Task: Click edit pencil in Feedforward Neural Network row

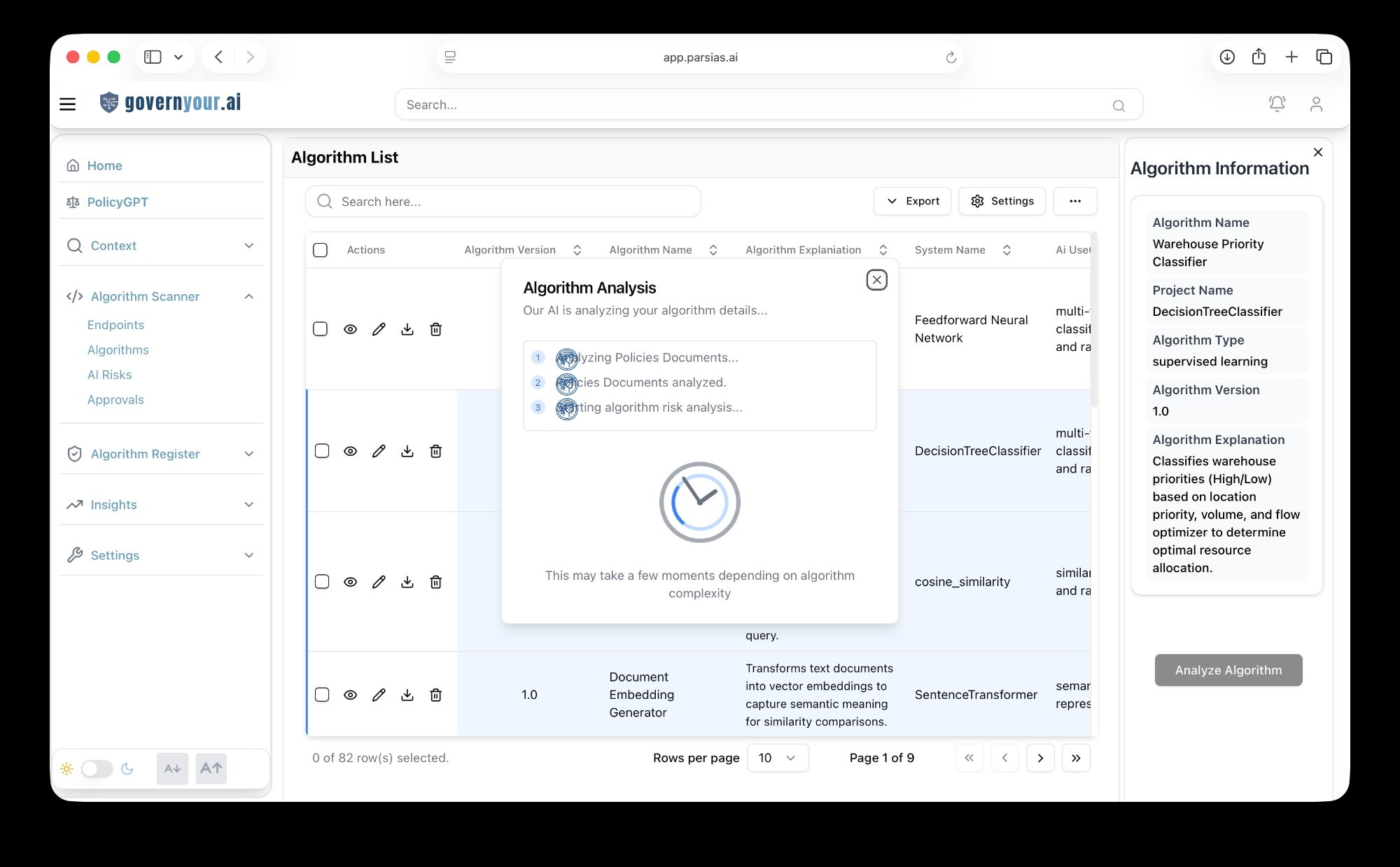Action: (x=379, y=329)
